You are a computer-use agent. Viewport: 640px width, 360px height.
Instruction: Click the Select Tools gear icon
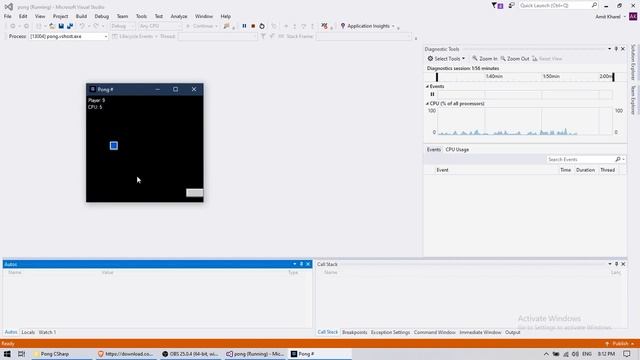430,59
